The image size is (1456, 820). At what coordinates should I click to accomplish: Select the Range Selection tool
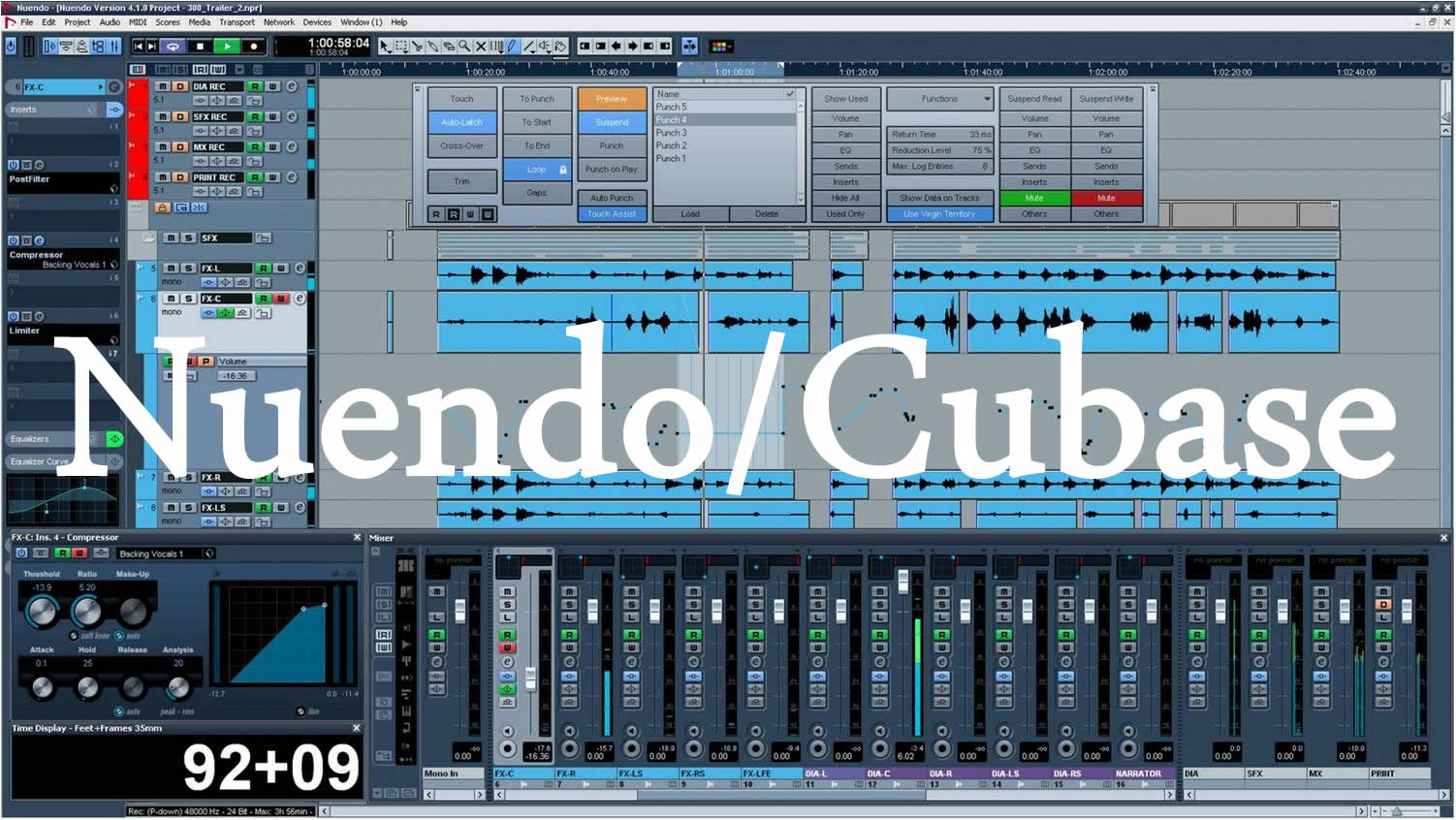(x=401, y=46)
